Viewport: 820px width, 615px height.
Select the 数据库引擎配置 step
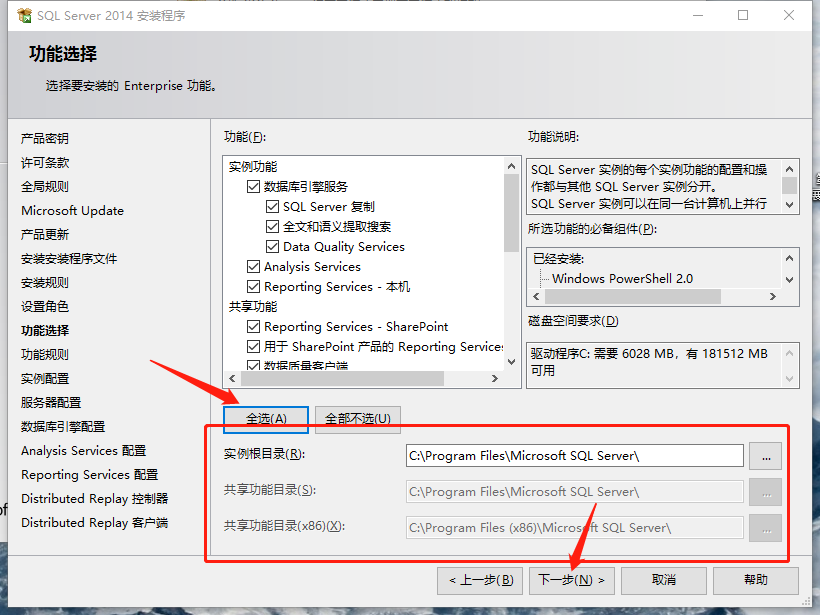pyautogui.click(x=63, y=427)
